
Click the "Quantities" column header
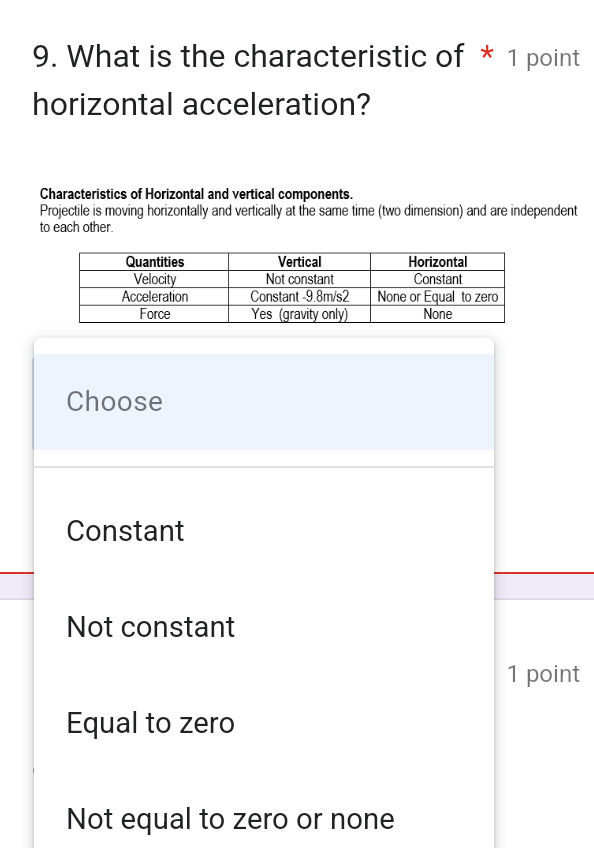pyautogui.click(x=155, y=262)
